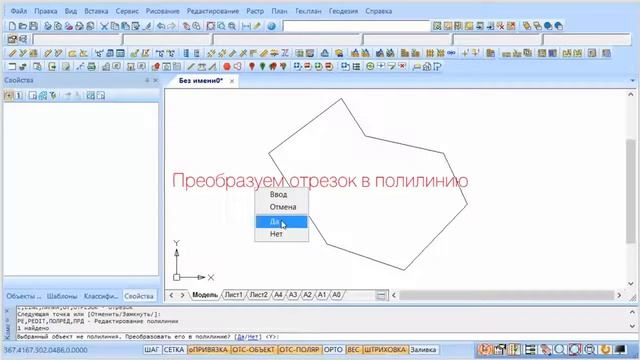The height and width of the screenshot is (360, 640).
Task: Click the green map pin icon
Action: (262, 67)
